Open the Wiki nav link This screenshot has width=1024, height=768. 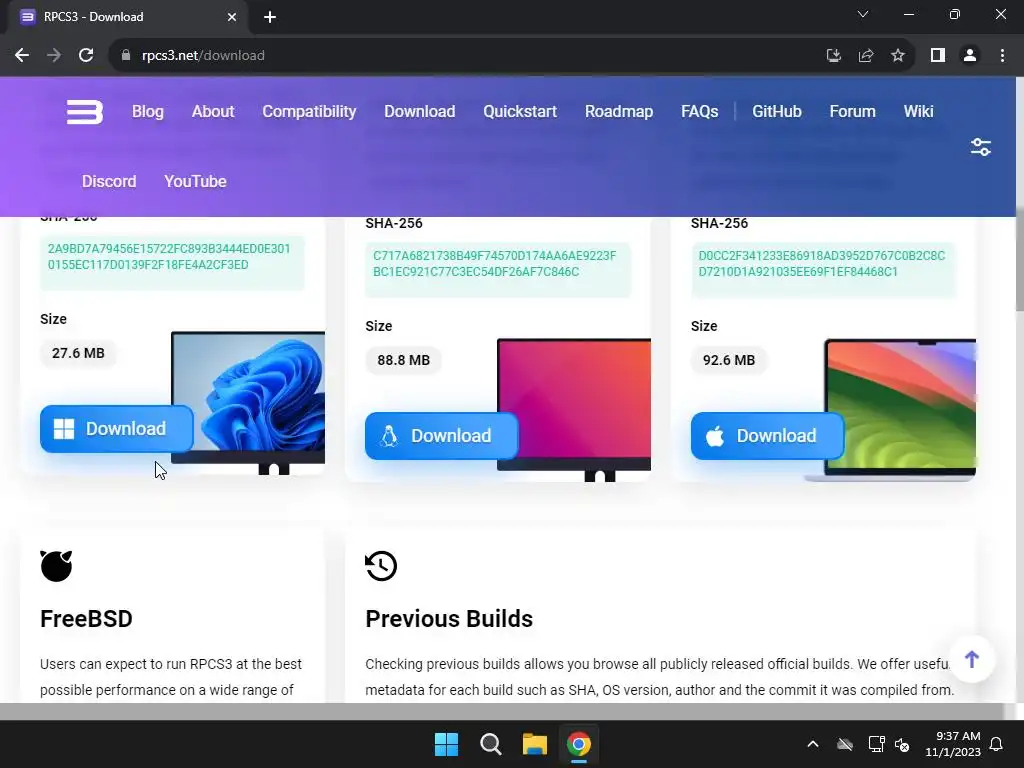pos(918,112)
